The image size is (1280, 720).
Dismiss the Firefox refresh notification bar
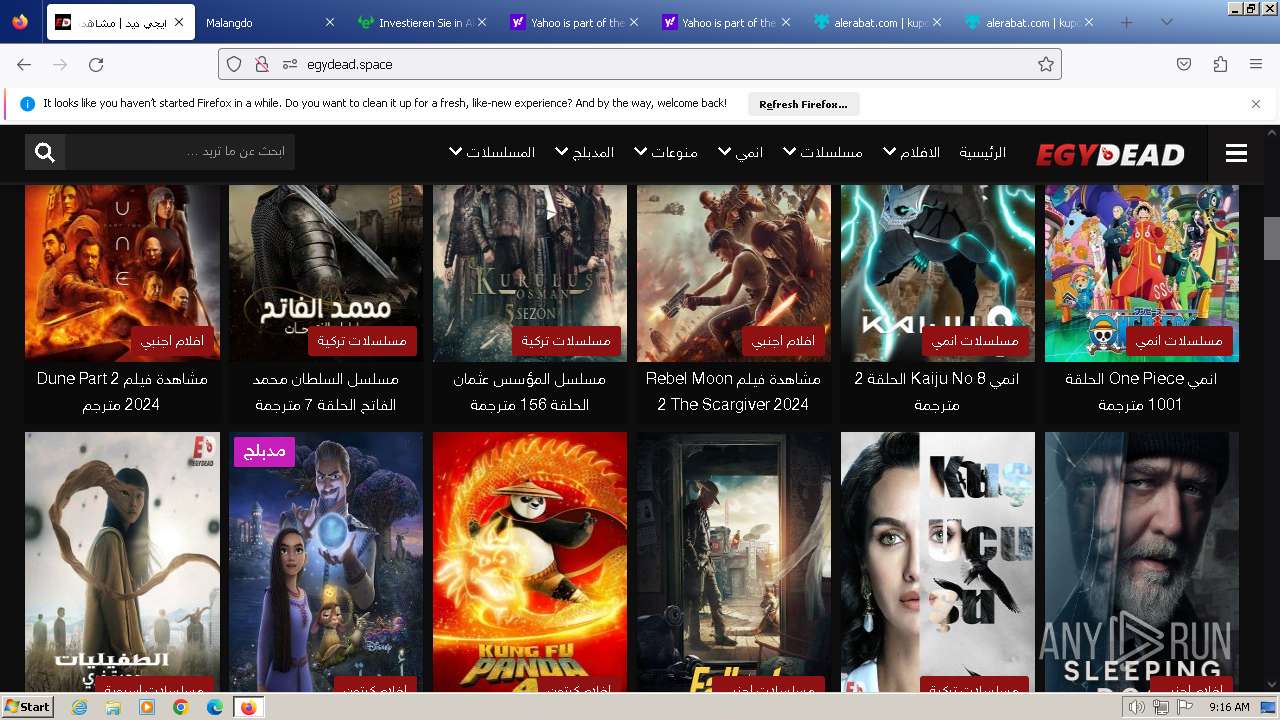[1256, 103]
